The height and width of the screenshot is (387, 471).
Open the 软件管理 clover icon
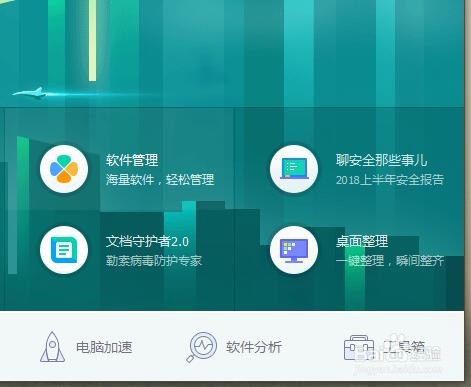pos(64,169)
